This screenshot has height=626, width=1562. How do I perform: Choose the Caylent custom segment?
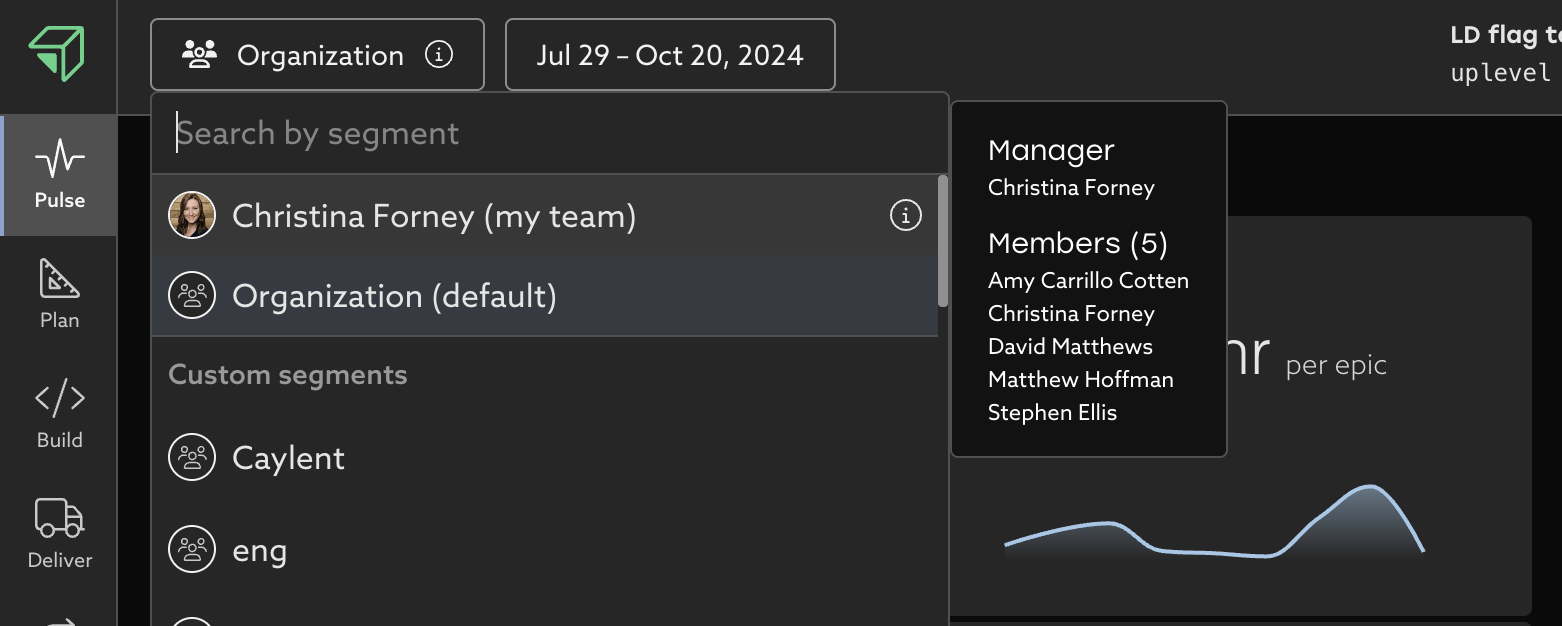pos(288,458)
